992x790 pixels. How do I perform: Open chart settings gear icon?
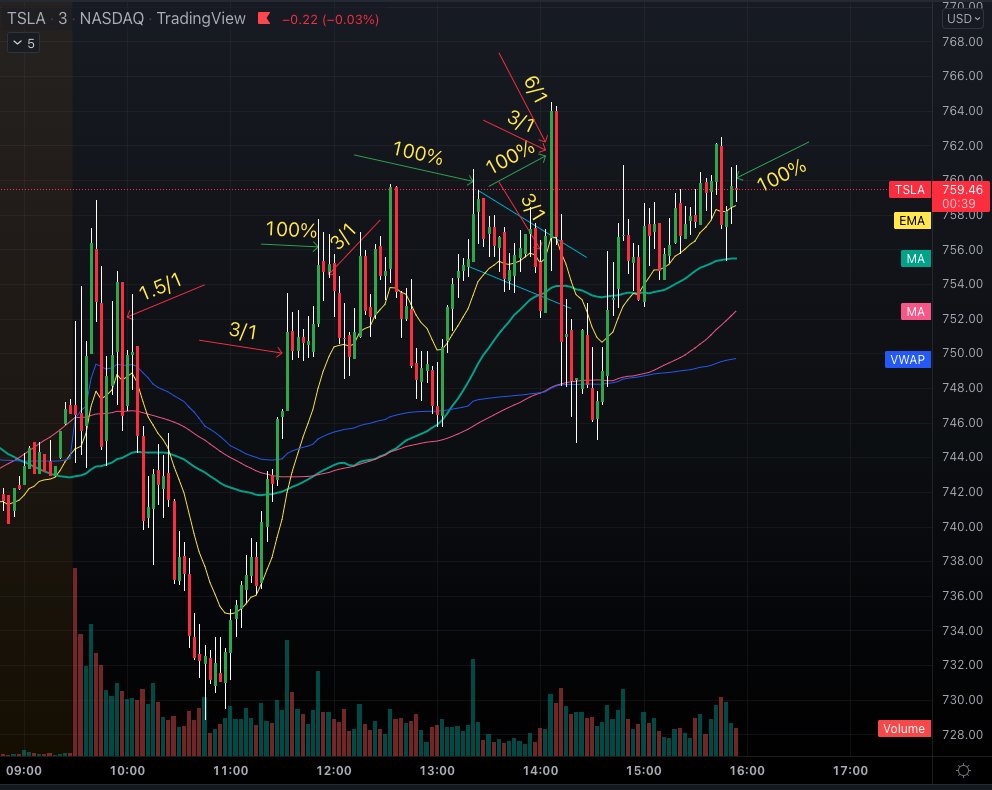(963, 770)
